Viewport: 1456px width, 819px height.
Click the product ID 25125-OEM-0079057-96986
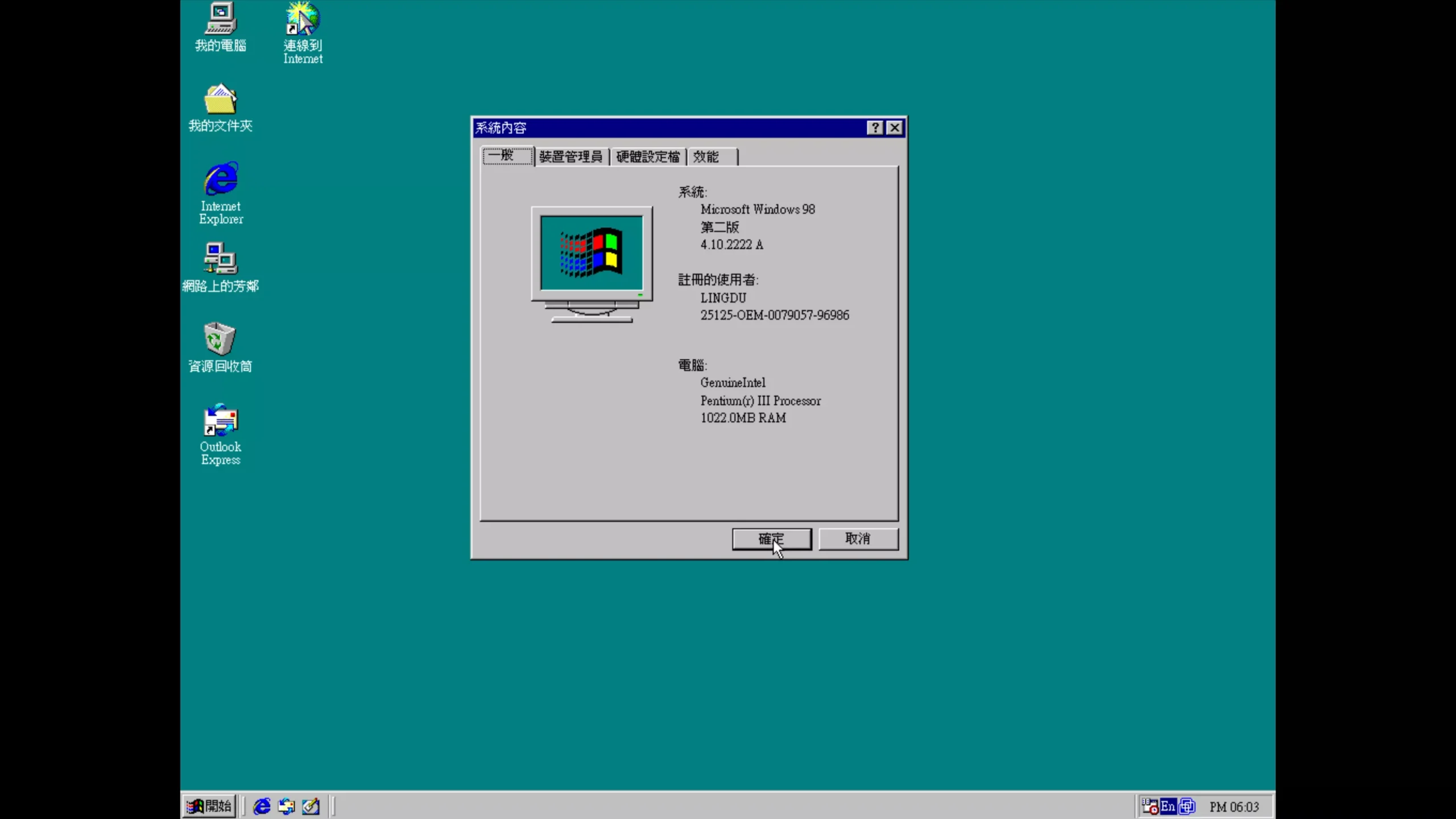775,315
